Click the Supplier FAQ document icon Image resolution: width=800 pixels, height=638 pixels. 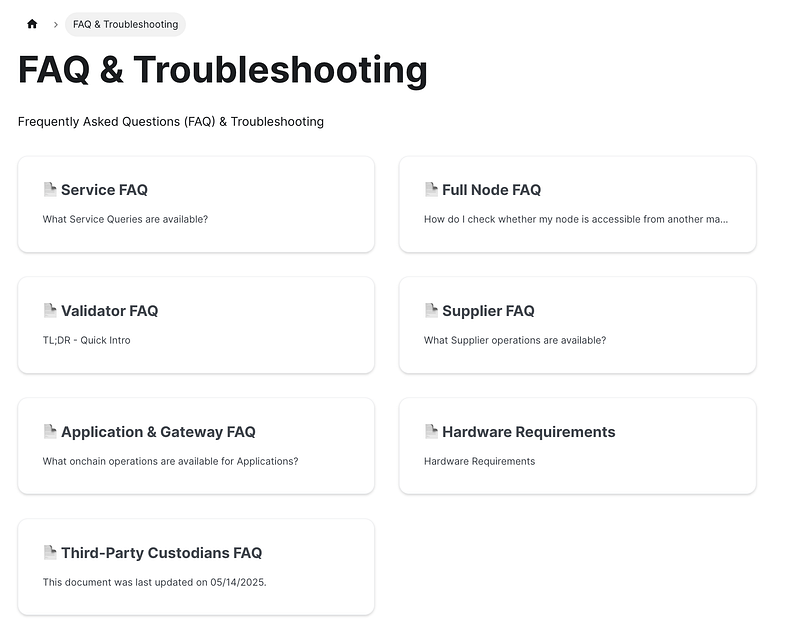(x=431, y=310)
